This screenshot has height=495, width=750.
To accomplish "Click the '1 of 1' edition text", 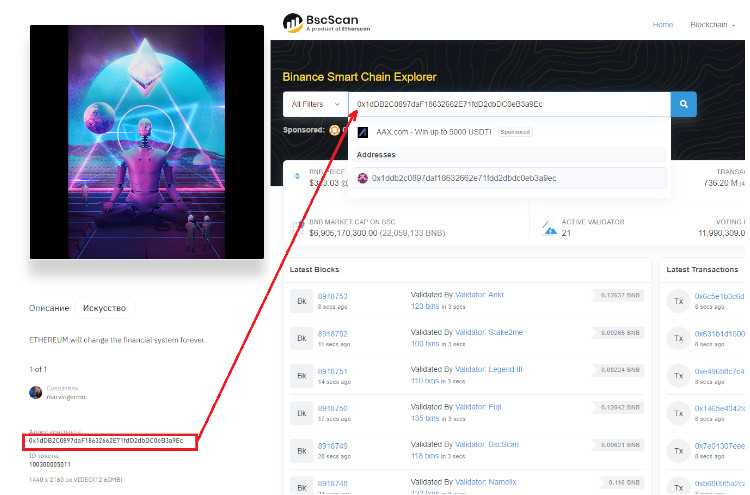I will [38, 369].
